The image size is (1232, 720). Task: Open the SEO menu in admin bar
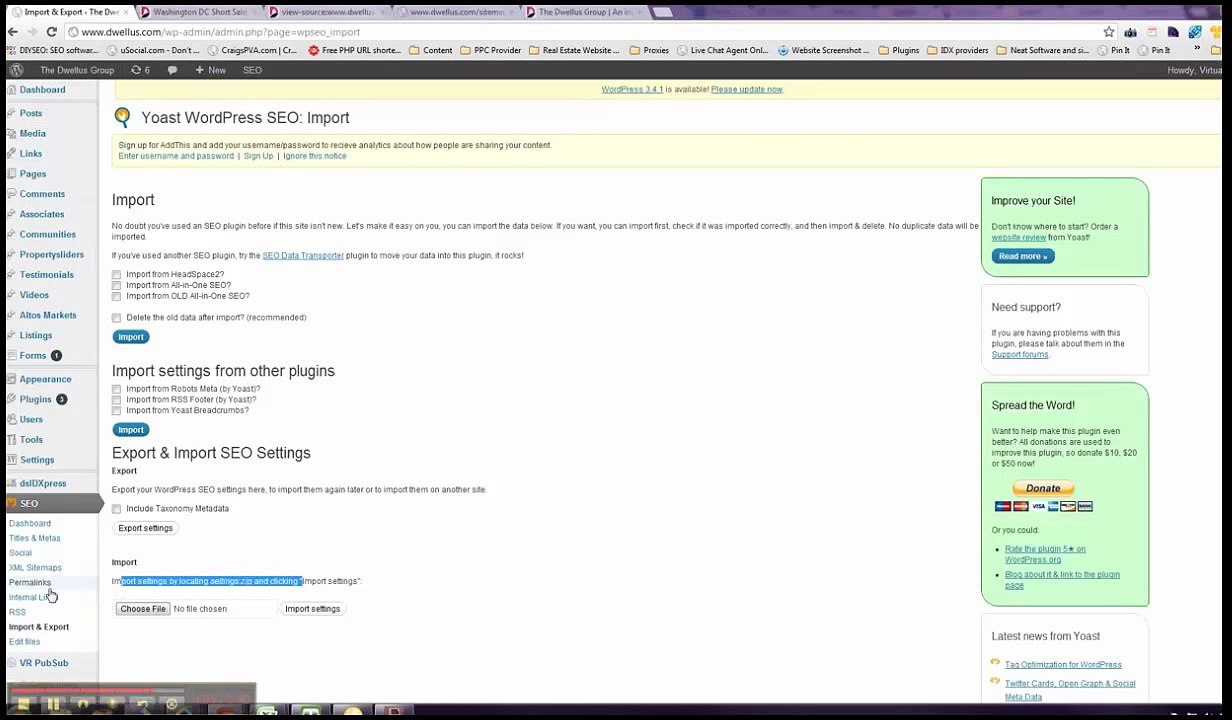click(252, 70)
